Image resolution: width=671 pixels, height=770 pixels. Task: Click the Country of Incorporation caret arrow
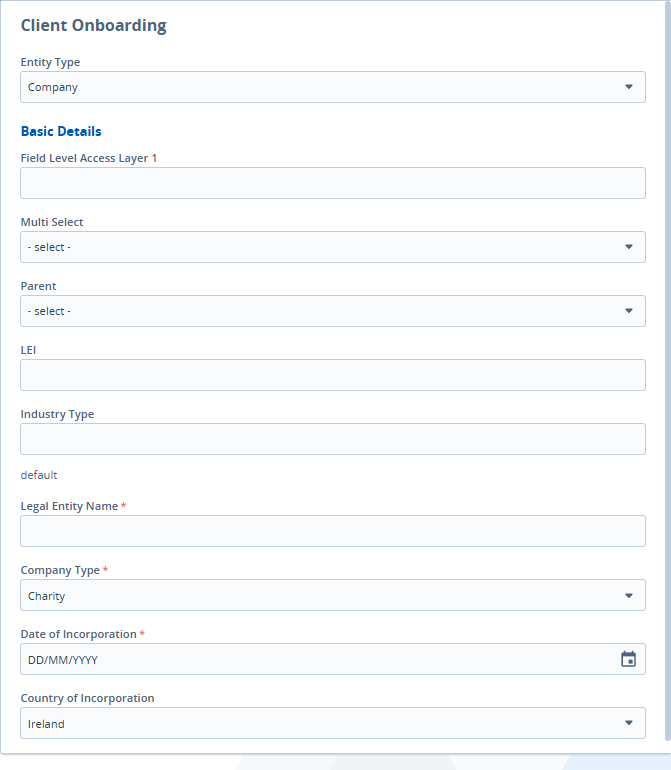pos(629,723)
